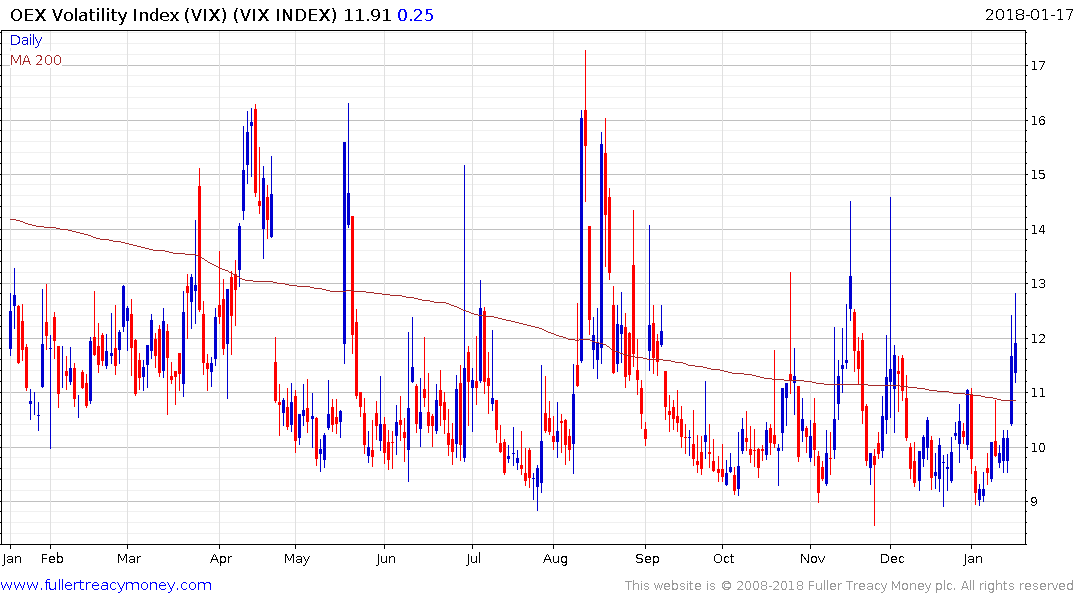Select the 13 price axis label
Viewport: 1075px width, 600px height.
click(x=1038, y=284)
